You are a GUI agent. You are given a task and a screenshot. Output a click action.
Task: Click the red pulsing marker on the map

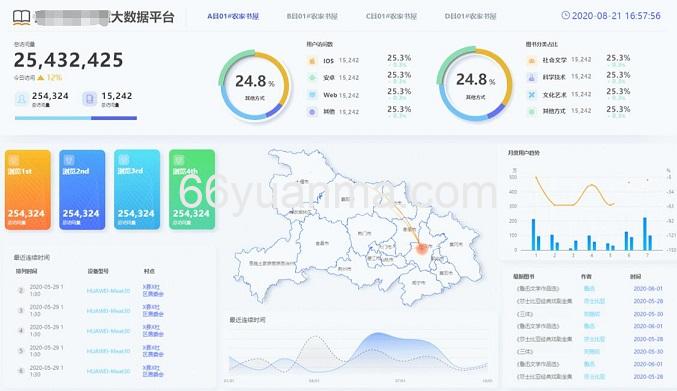pyautogui.click(x=422, y=248)
